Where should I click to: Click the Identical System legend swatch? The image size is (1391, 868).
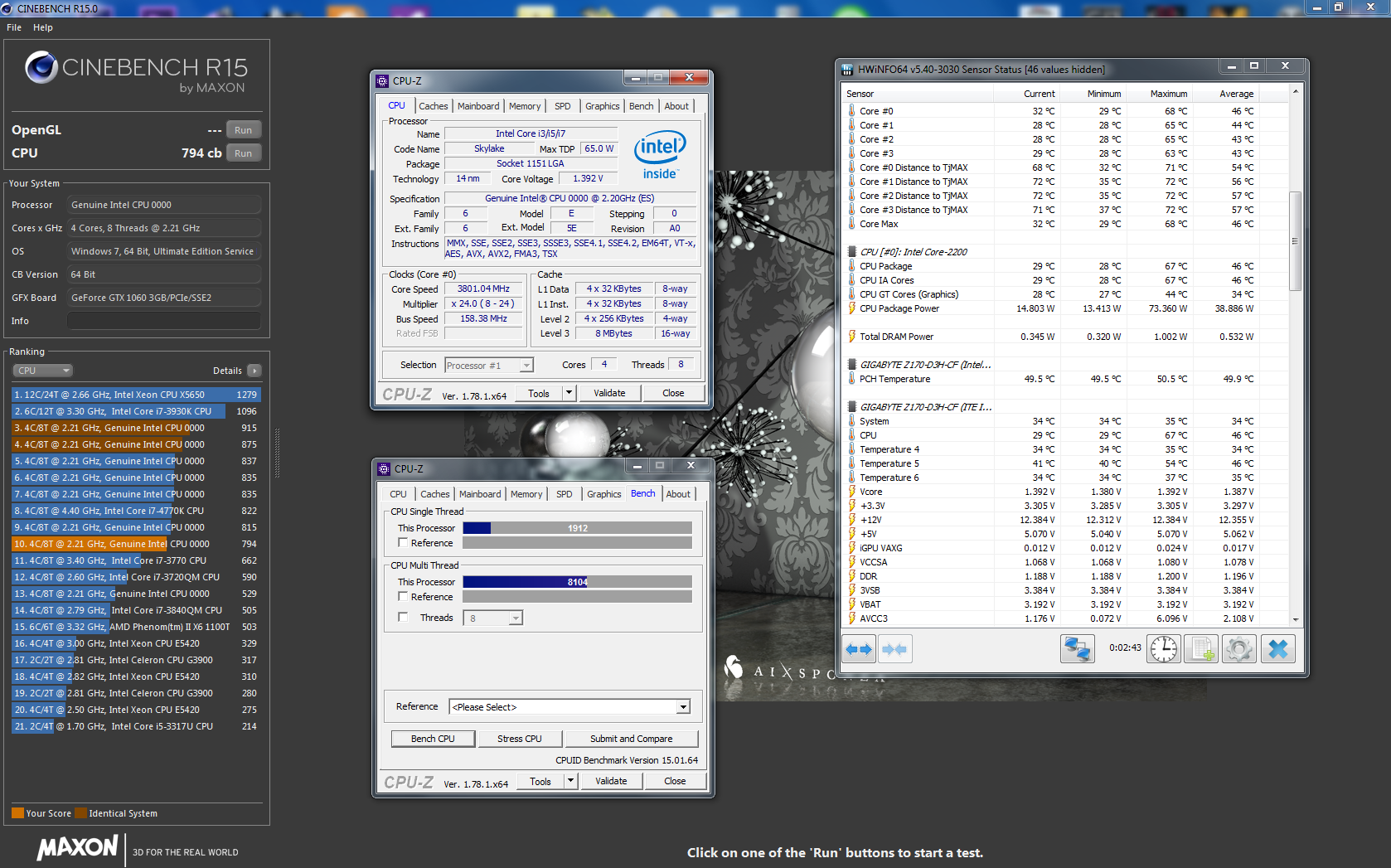point(80,813)
